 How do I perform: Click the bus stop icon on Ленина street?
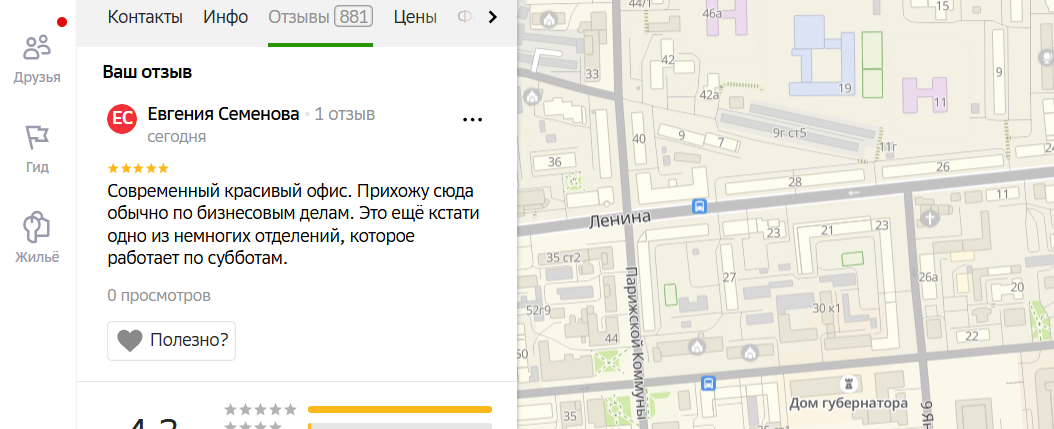[x=699, y=206]
